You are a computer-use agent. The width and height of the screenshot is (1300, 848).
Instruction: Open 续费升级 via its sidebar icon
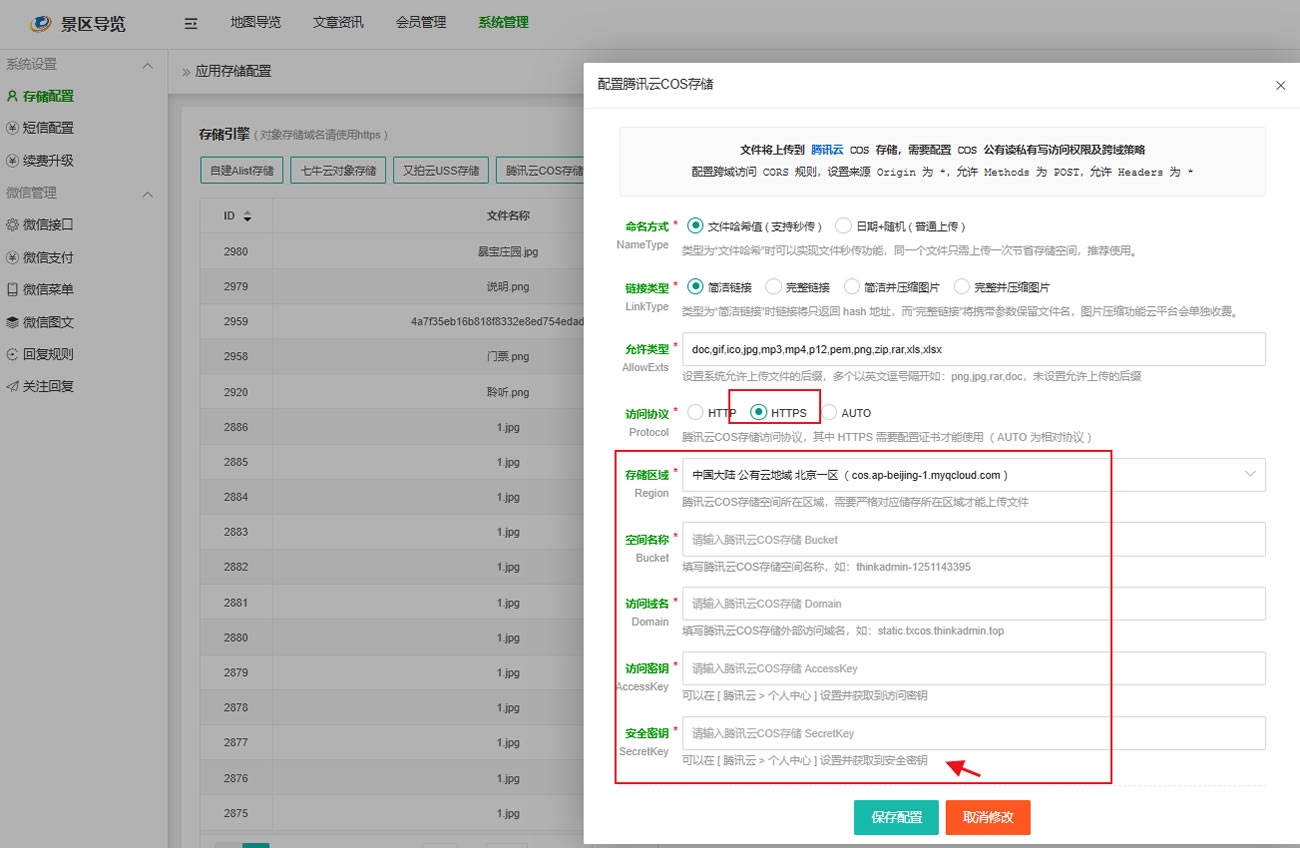[12, 161]
